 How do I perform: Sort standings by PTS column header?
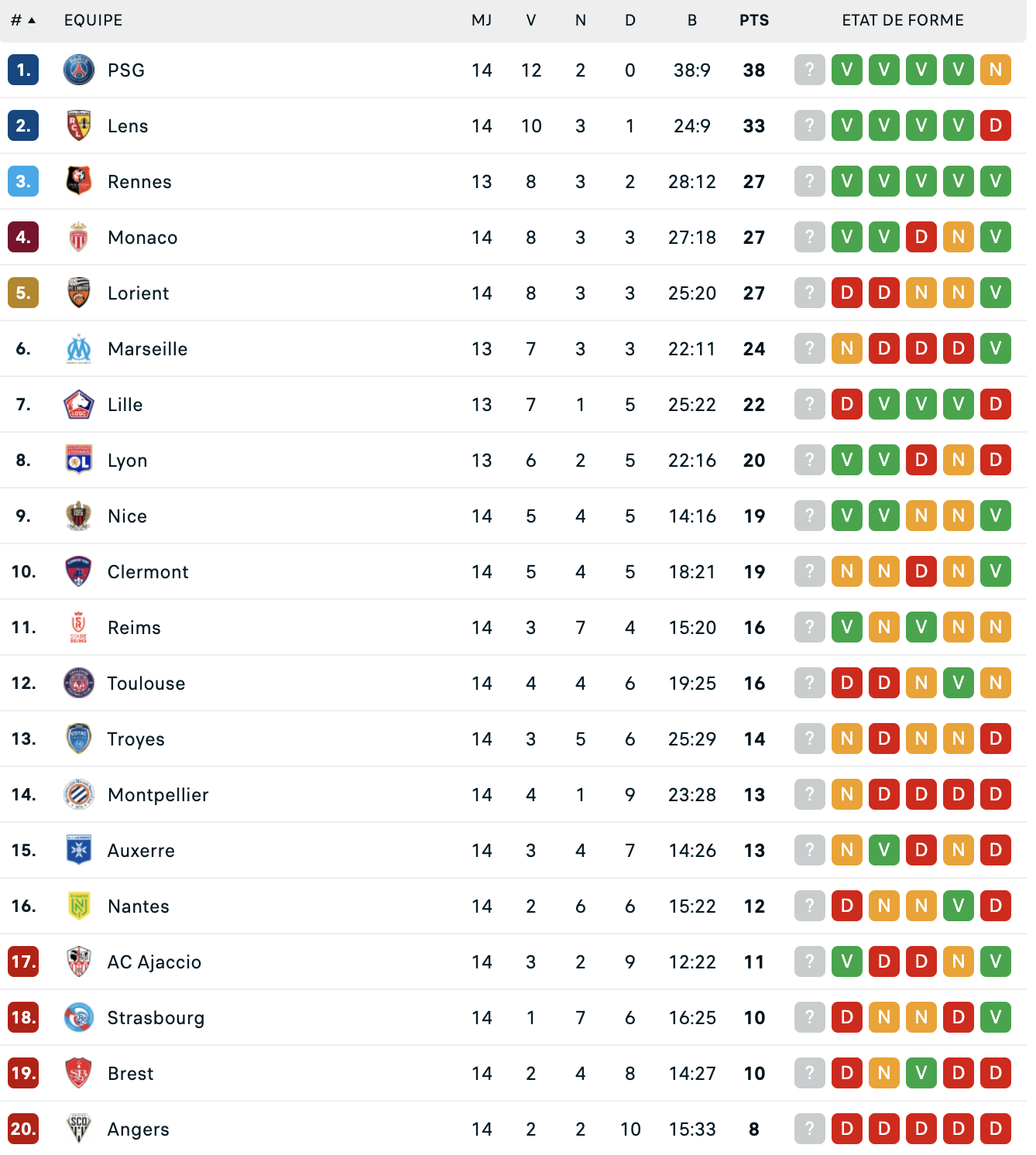coord(754,20)
